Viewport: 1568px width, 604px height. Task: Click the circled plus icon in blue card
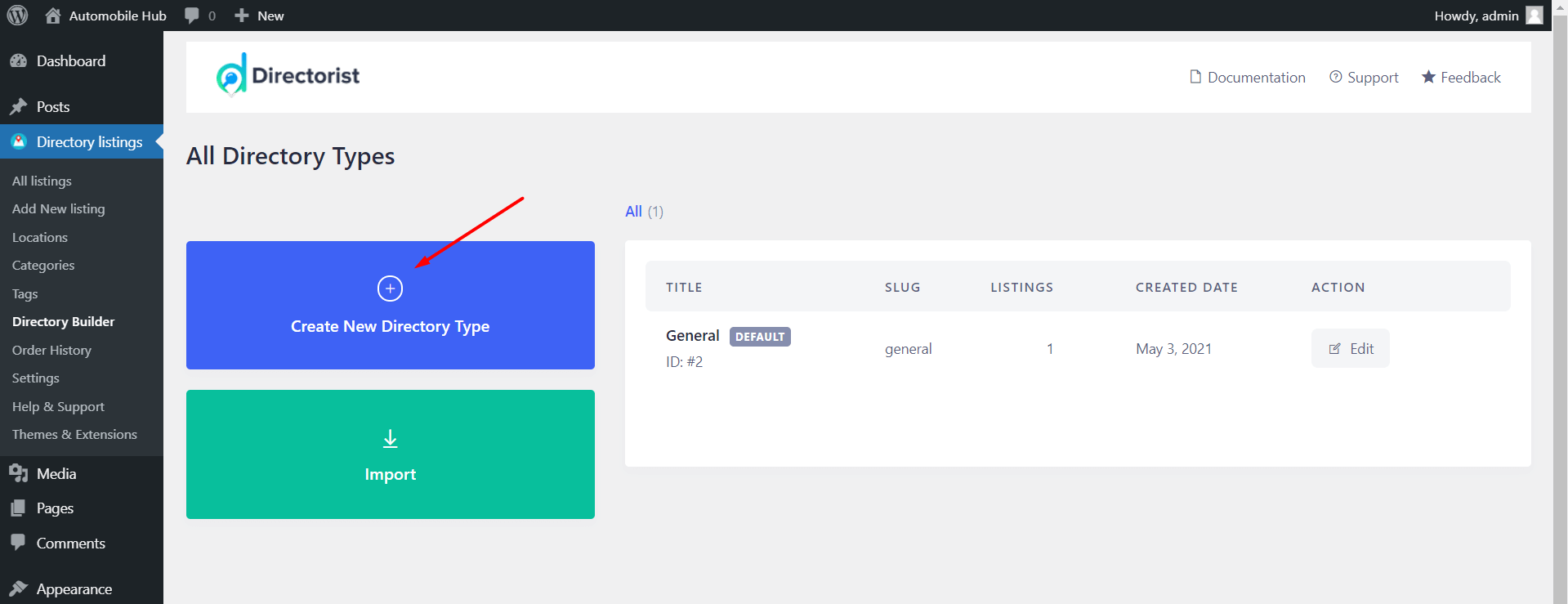point(390,289)
